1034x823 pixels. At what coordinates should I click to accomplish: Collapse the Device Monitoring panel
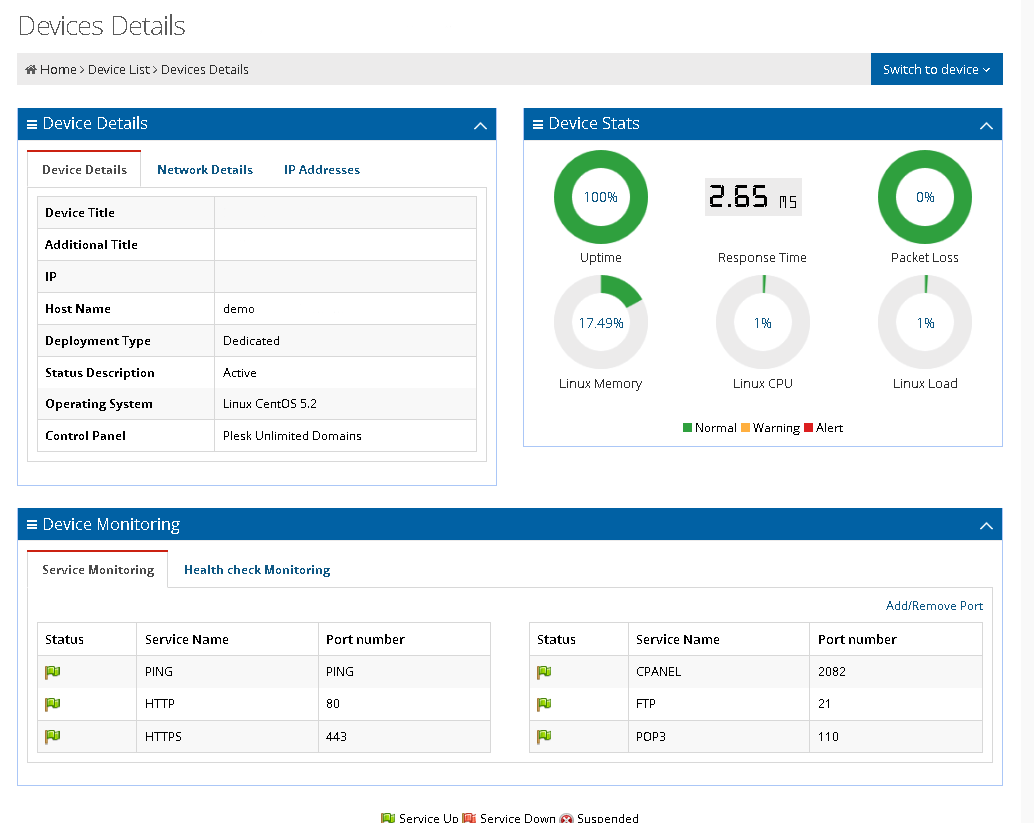click(986, 526)
